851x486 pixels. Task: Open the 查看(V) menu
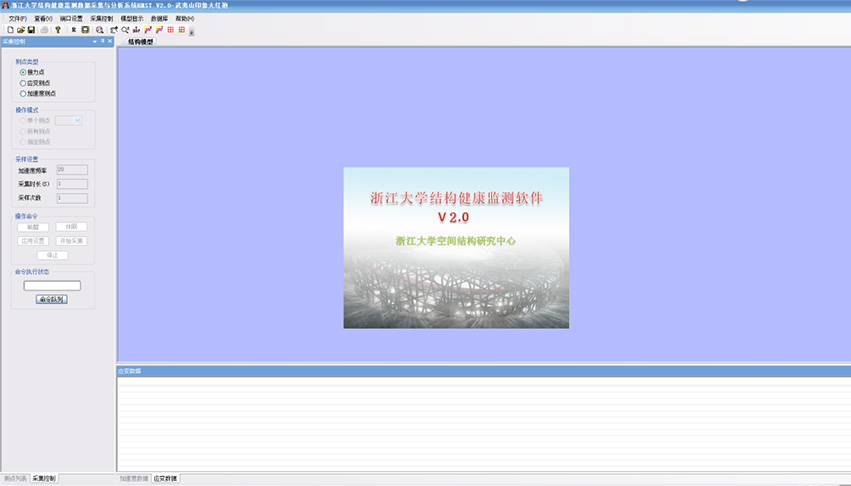(x=43, y=18)
